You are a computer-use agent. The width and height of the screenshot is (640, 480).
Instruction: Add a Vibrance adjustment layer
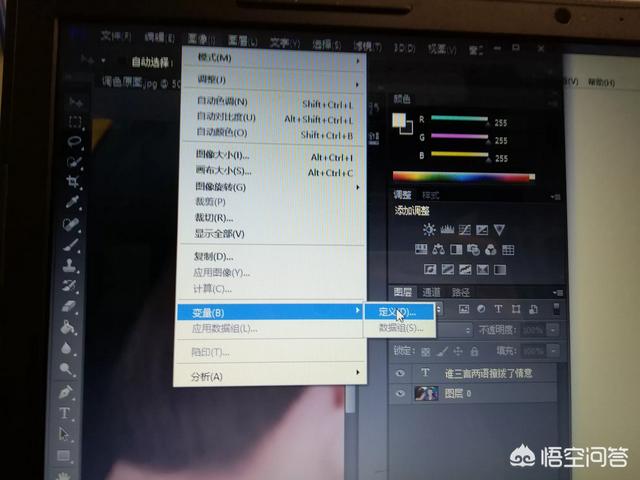499,229
